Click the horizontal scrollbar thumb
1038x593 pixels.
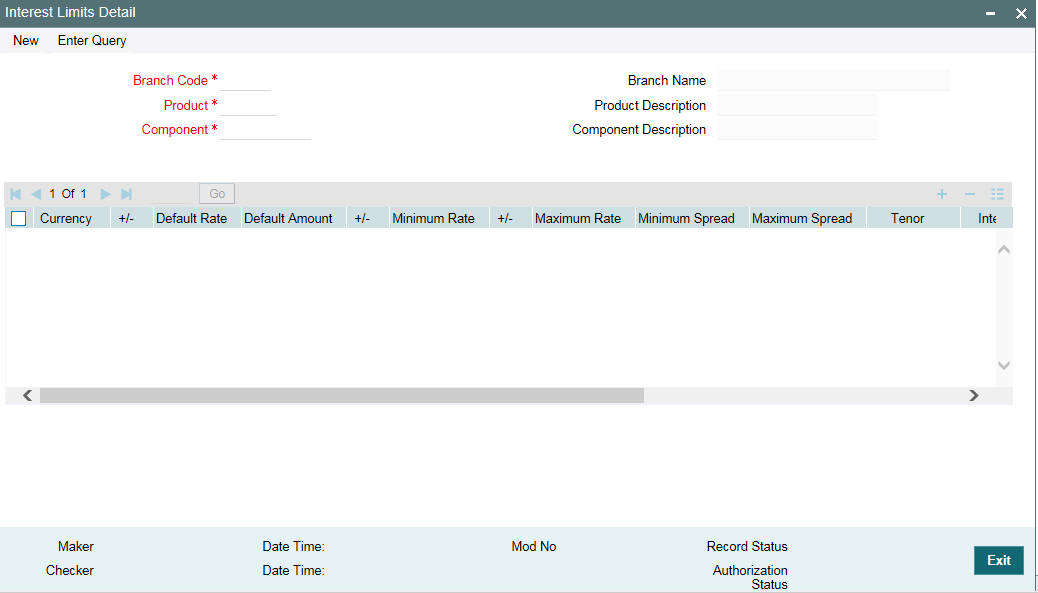click(x=342, y=396)
